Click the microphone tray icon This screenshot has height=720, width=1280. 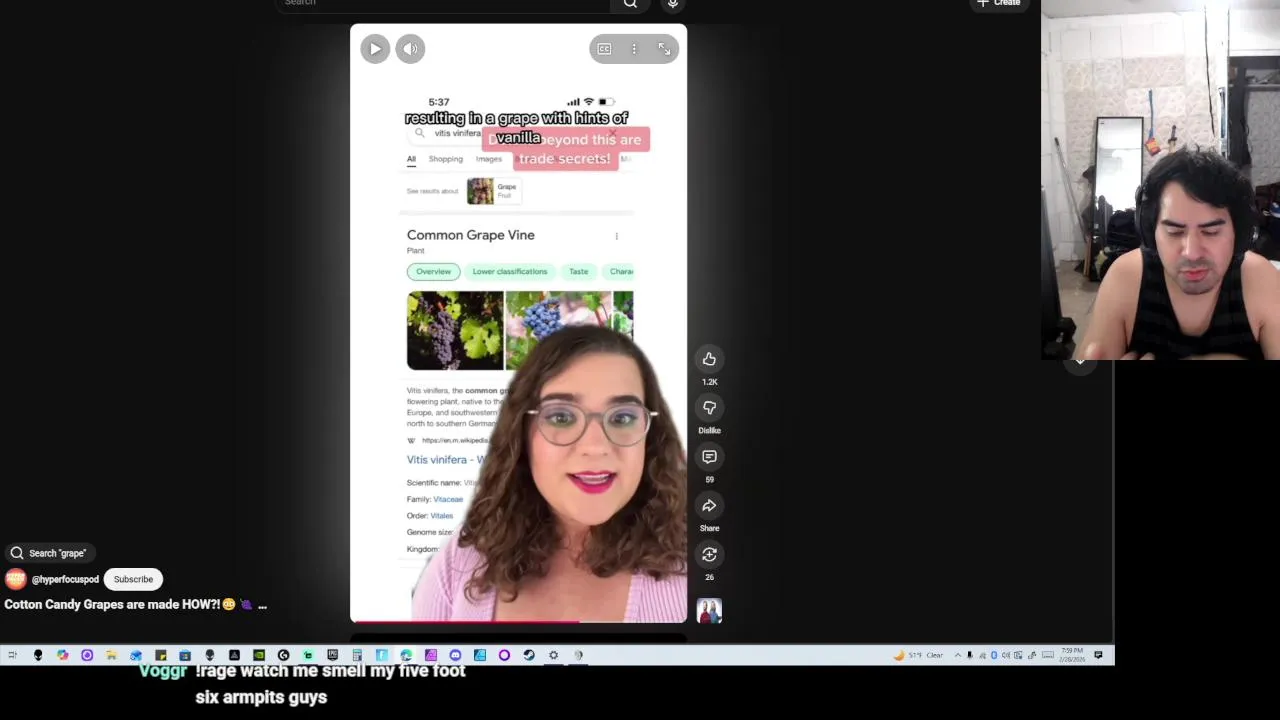[970, 655]
